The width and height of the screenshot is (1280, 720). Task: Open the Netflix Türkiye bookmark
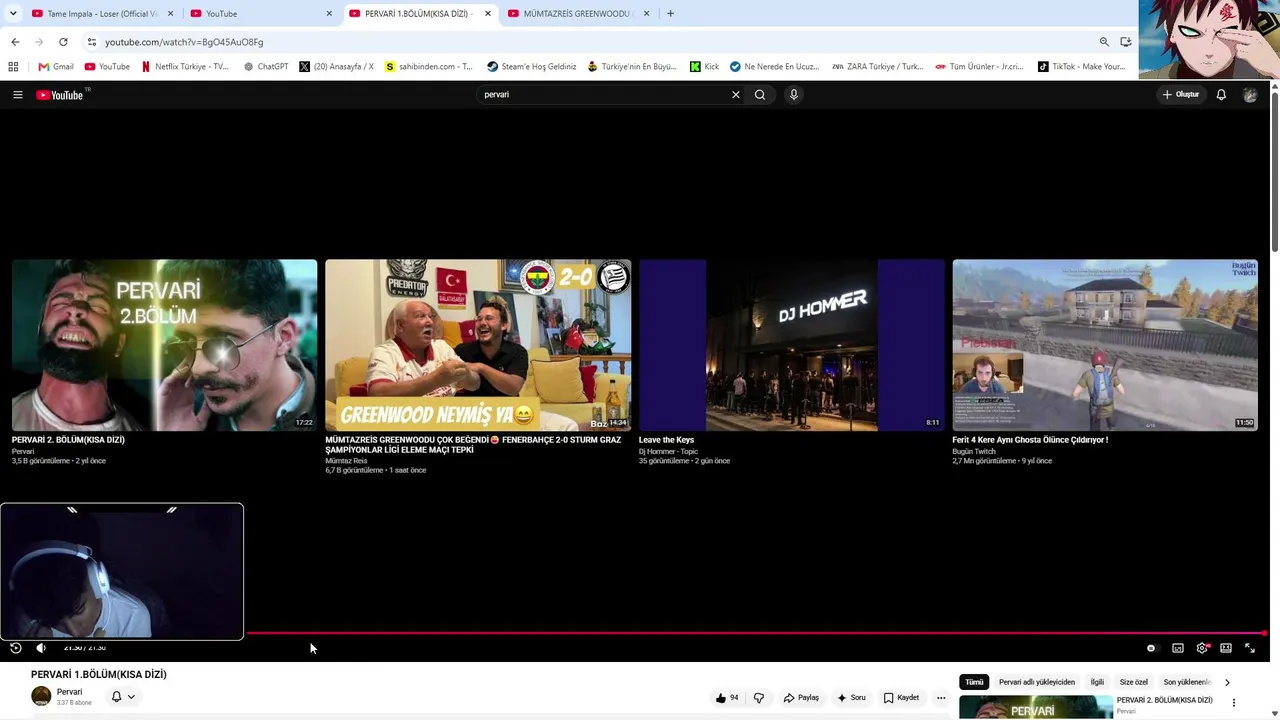(x=185, y=67)
